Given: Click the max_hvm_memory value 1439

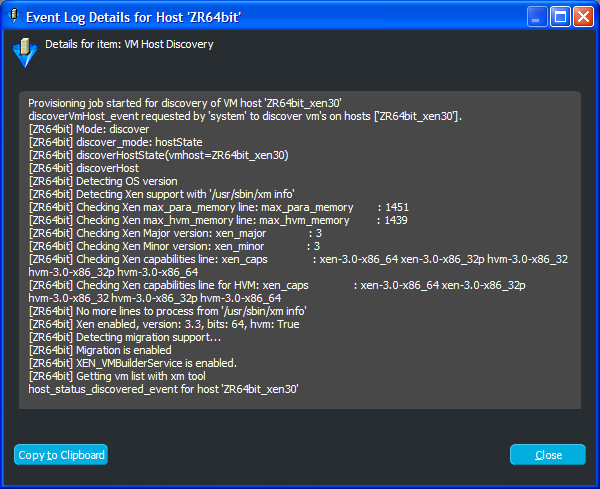Looking at the screenshot, I should [396, 220].
